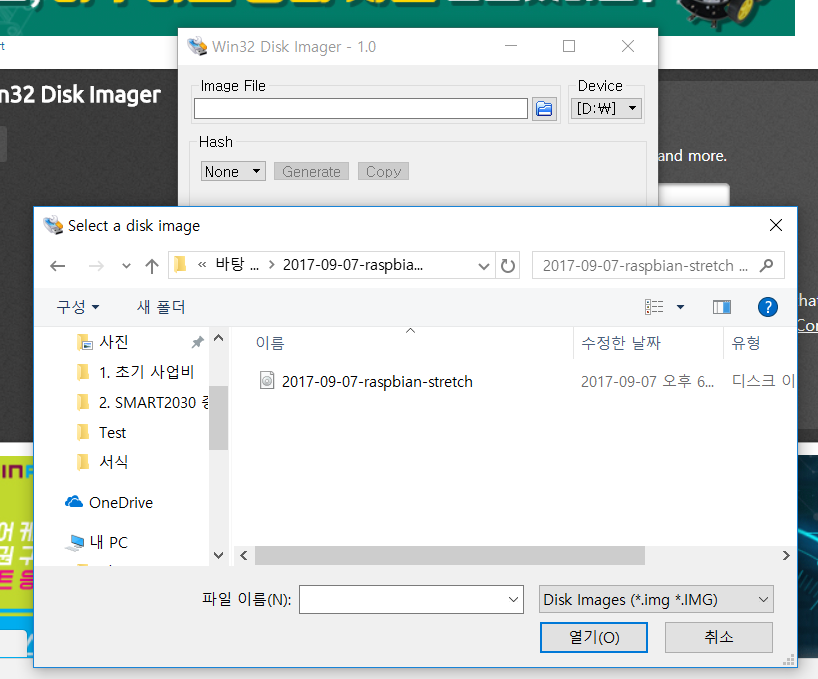Click the Copy hash button
Image resolution: width=818 pixels, height=679 pixels.
(383, 171)
